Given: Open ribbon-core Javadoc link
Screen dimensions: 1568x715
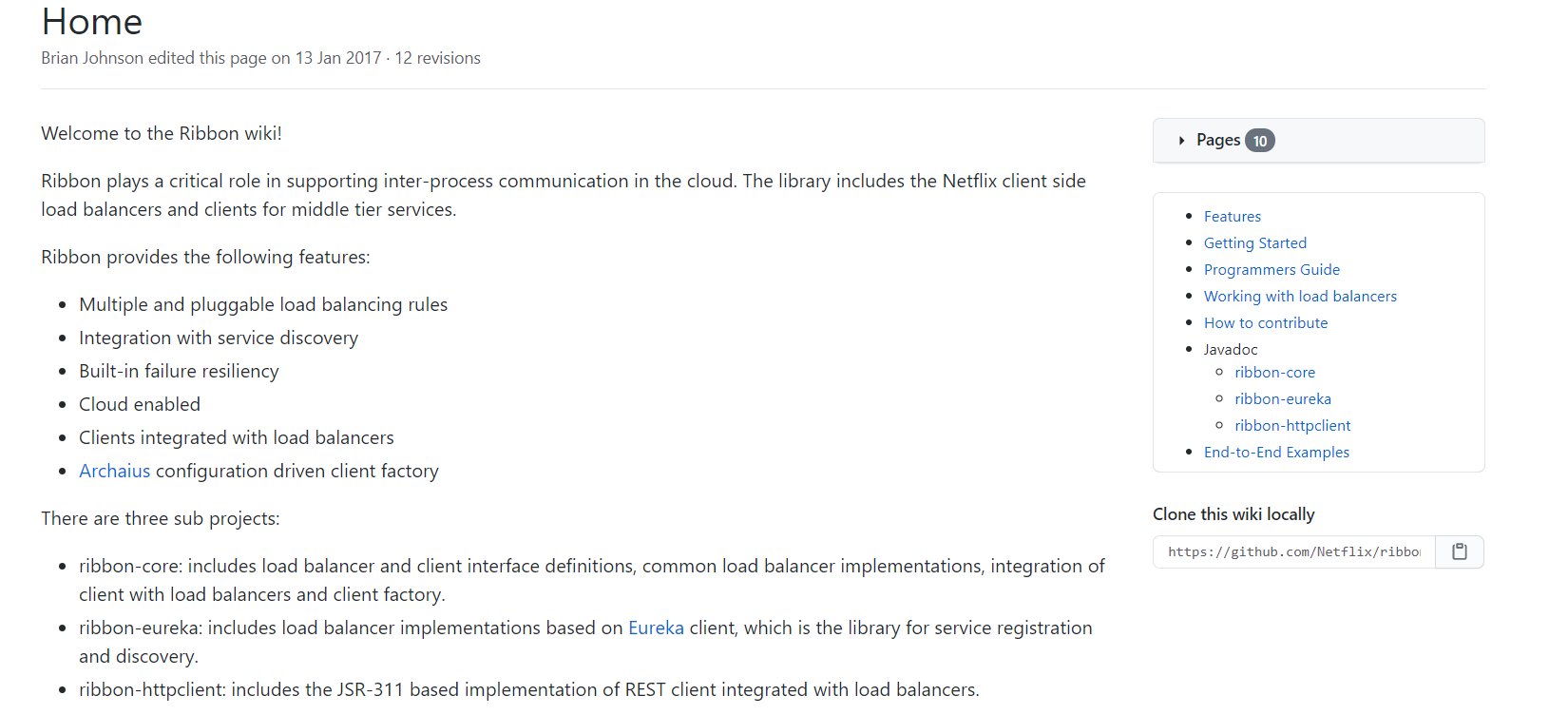Looking at the screenshot, I should 1275,373.
